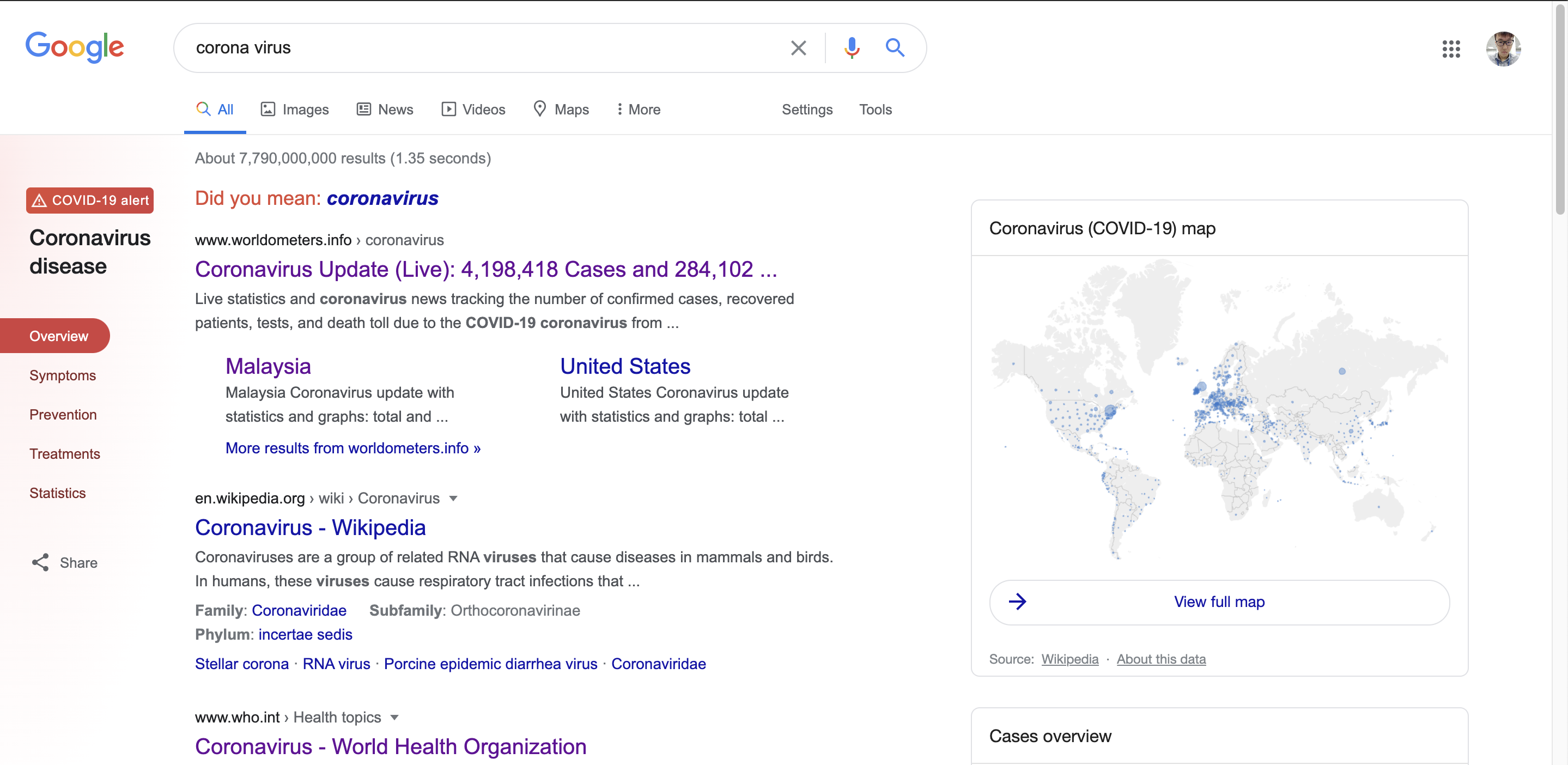Open the Maps tab
Screen dimensions: 1568x765
(561, 110)
